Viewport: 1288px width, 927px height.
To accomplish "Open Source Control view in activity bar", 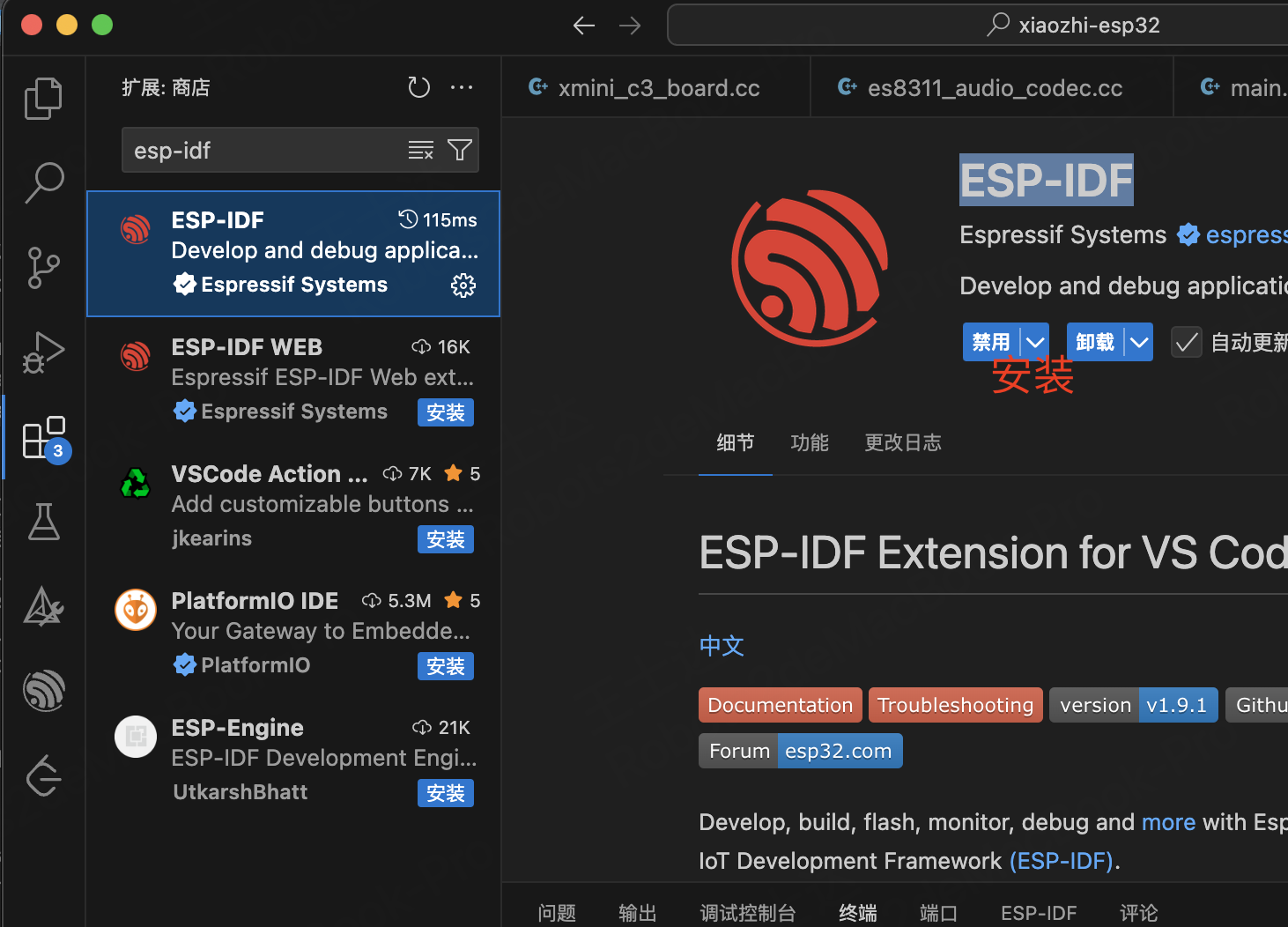I will pos(43,267).
